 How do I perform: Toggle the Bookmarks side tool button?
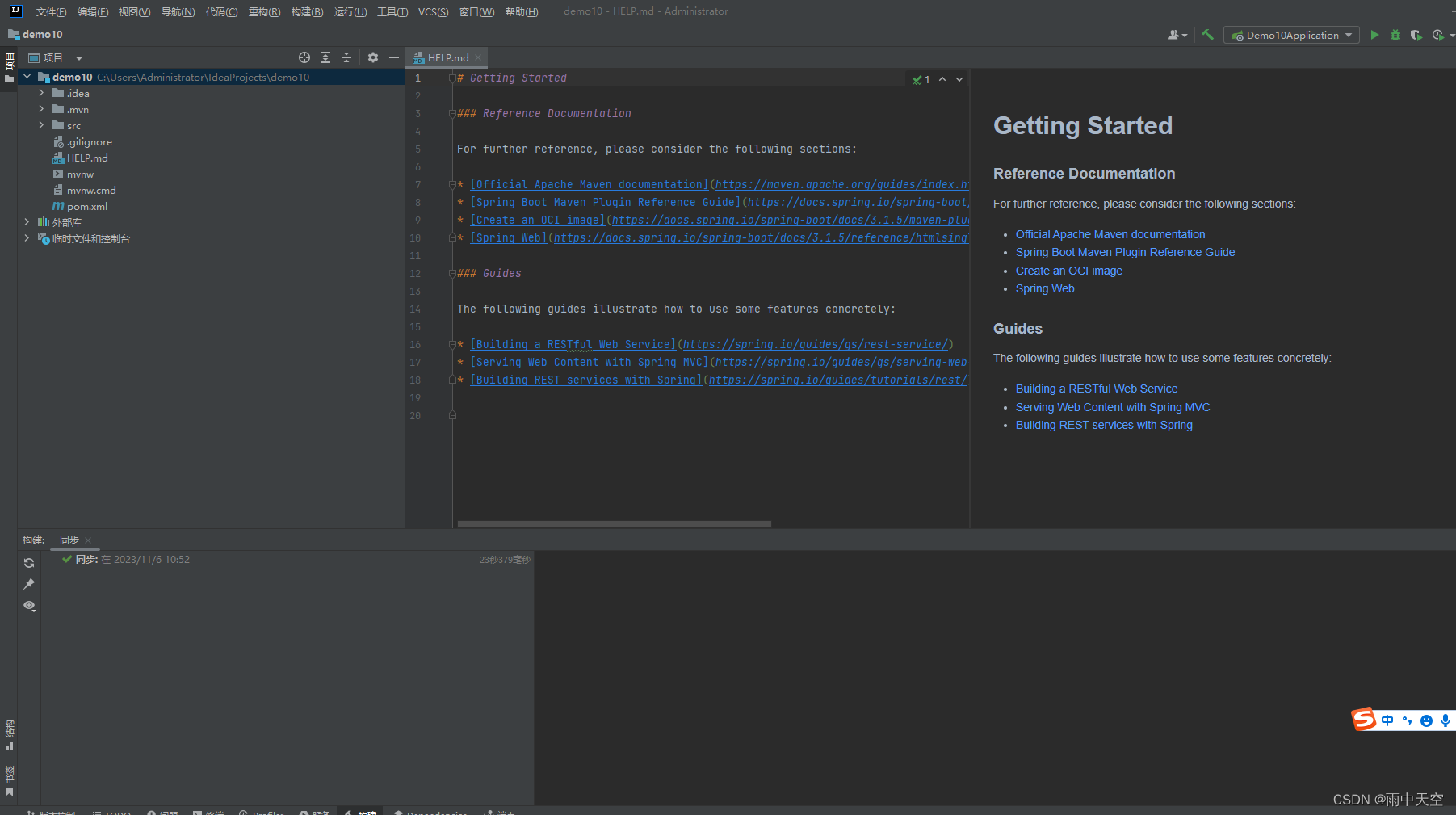point(9,780)
